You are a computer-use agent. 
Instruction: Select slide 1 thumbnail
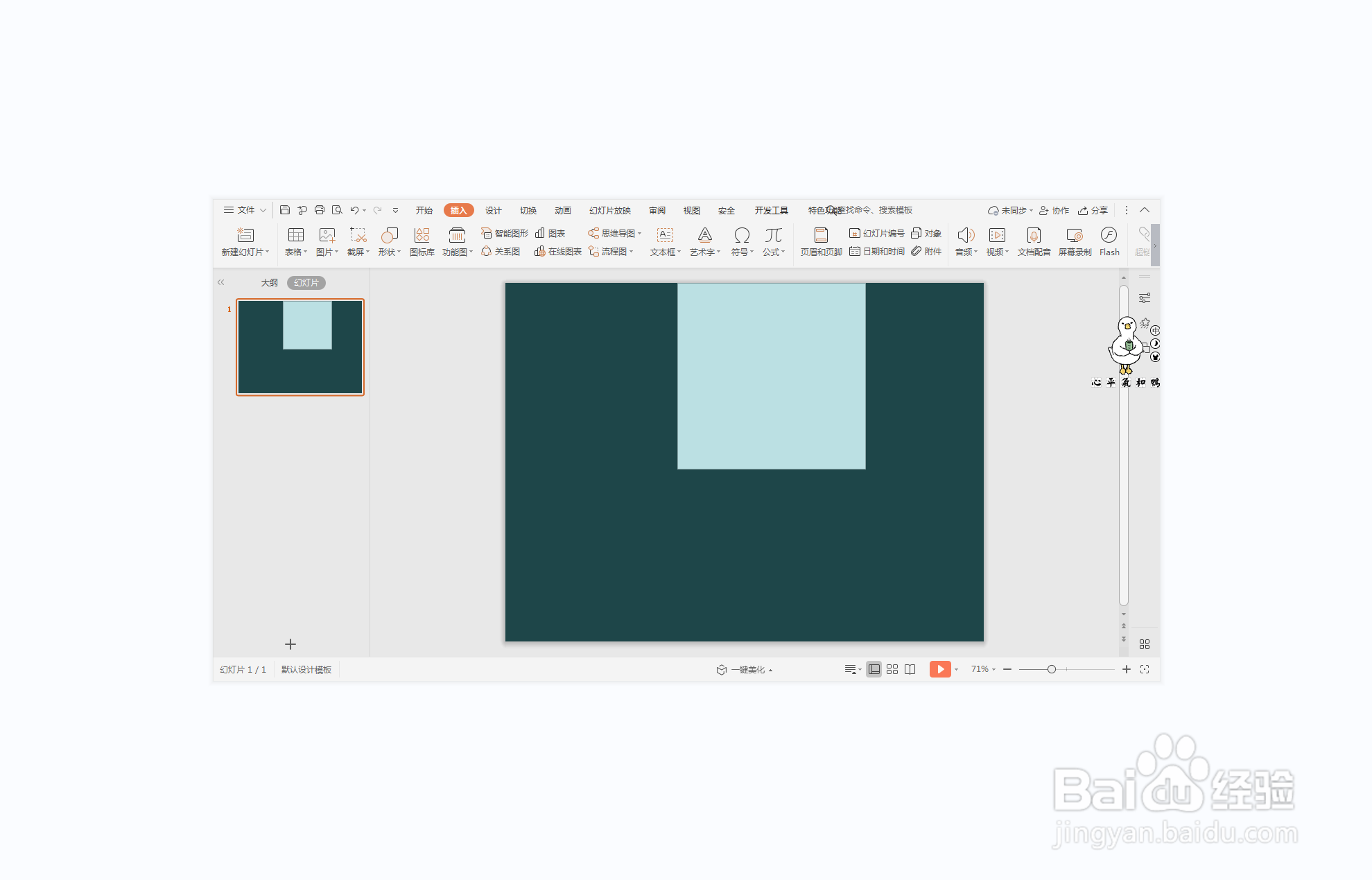(x=300, y=347)
